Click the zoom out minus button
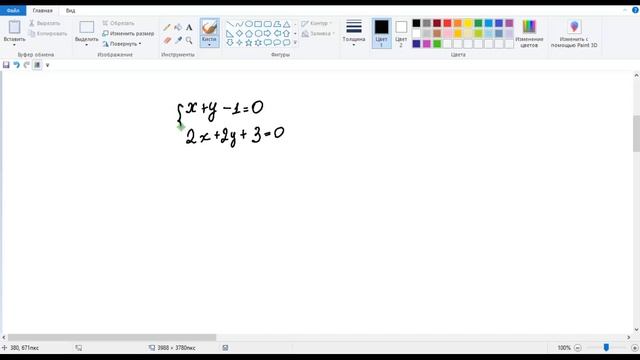The height and width of the screenshot is (360, 640). [x=578, y=348]
